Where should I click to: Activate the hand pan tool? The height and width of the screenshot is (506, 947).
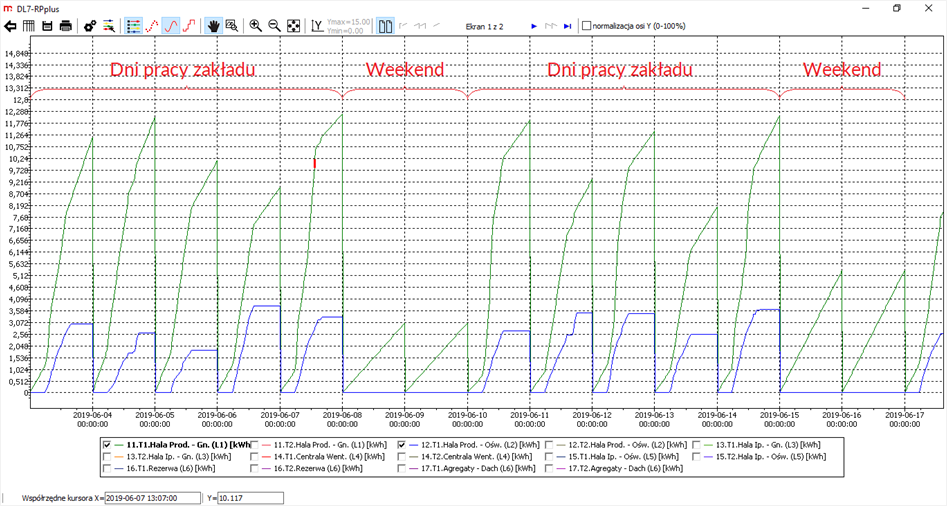213,26
